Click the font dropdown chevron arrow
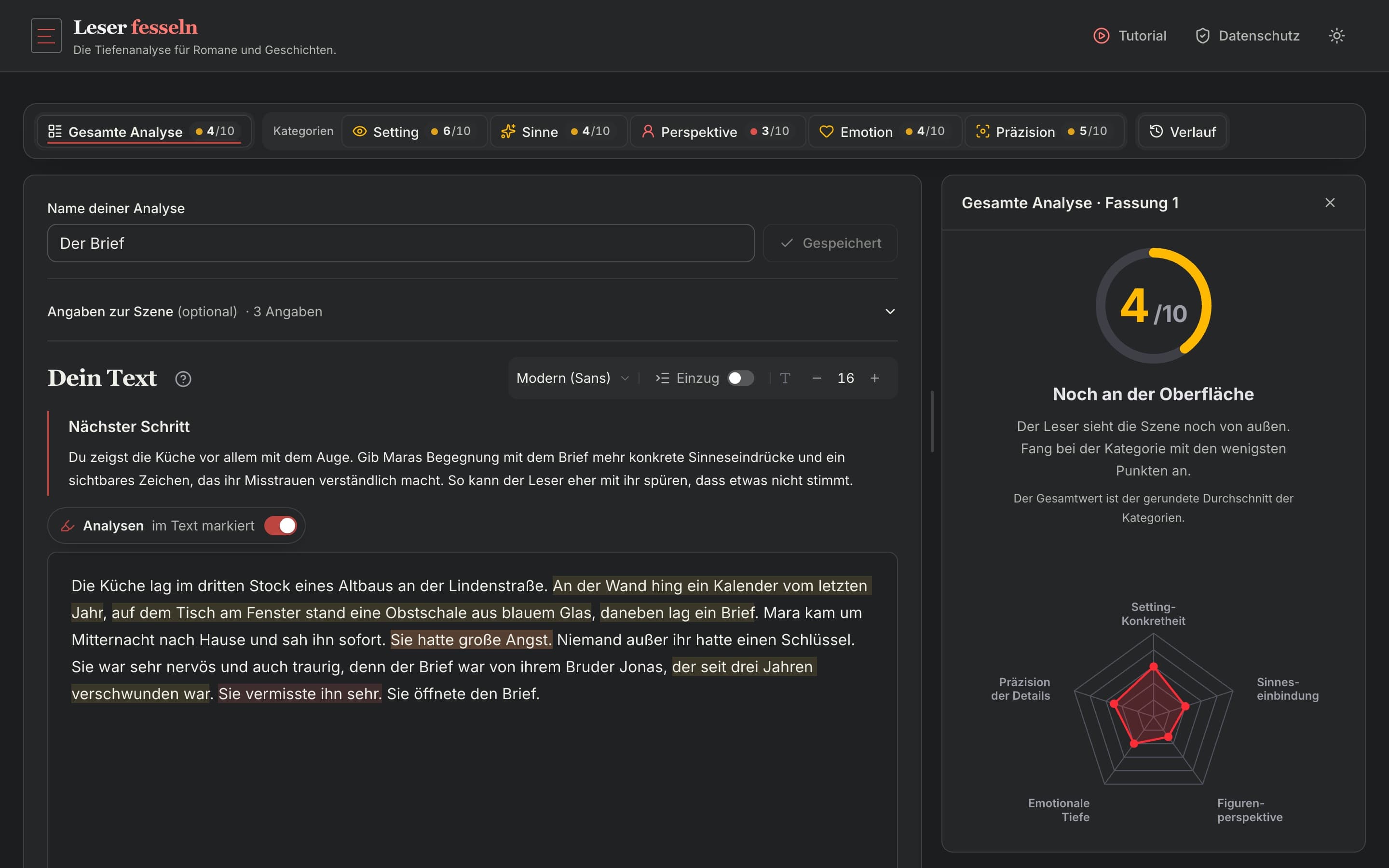Viewport: 1389px width, 868px height. [625, 379]
